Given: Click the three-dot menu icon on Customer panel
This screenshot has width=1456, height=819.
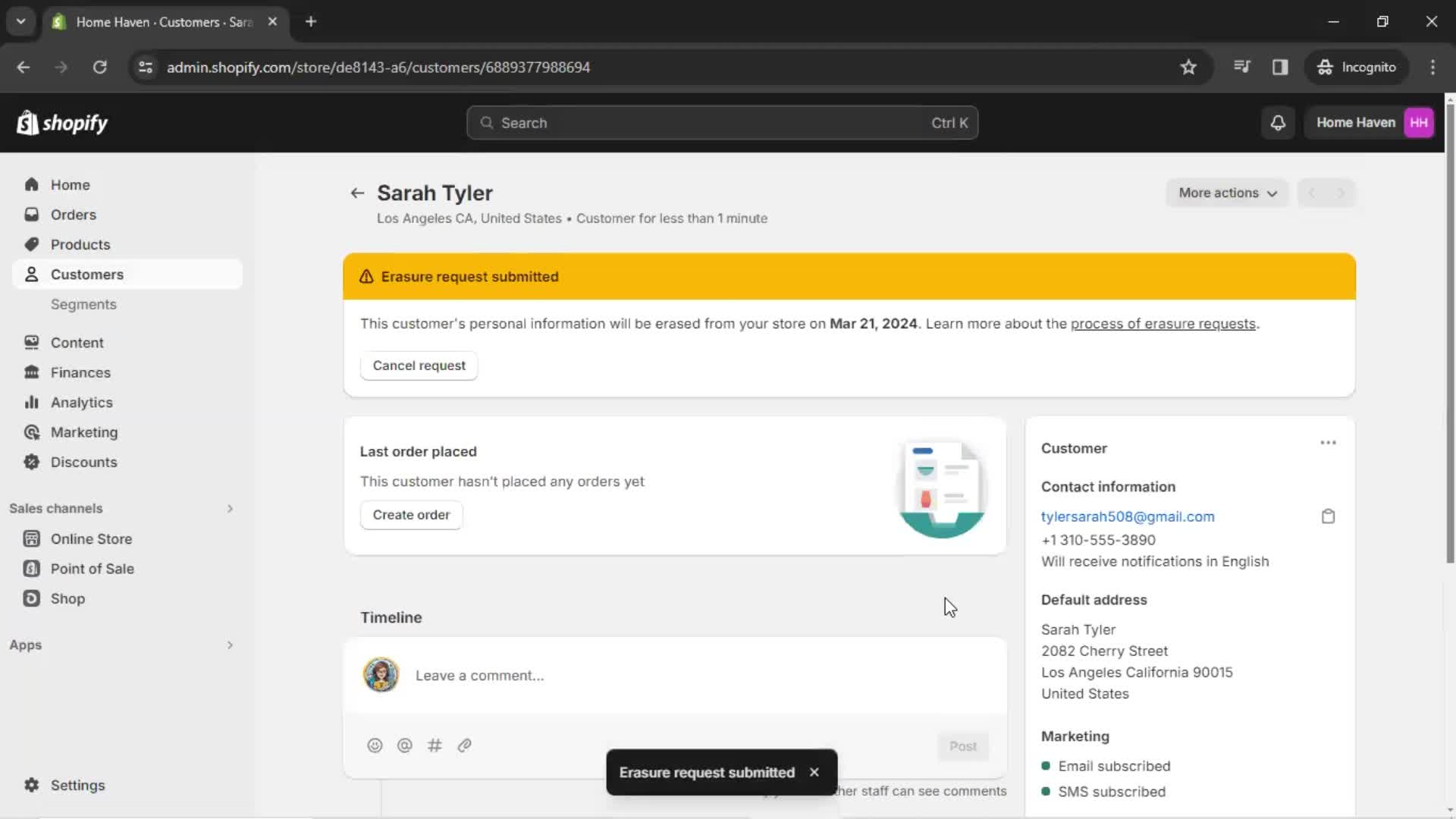Looking at the screenshot, I should [1328, 442].
